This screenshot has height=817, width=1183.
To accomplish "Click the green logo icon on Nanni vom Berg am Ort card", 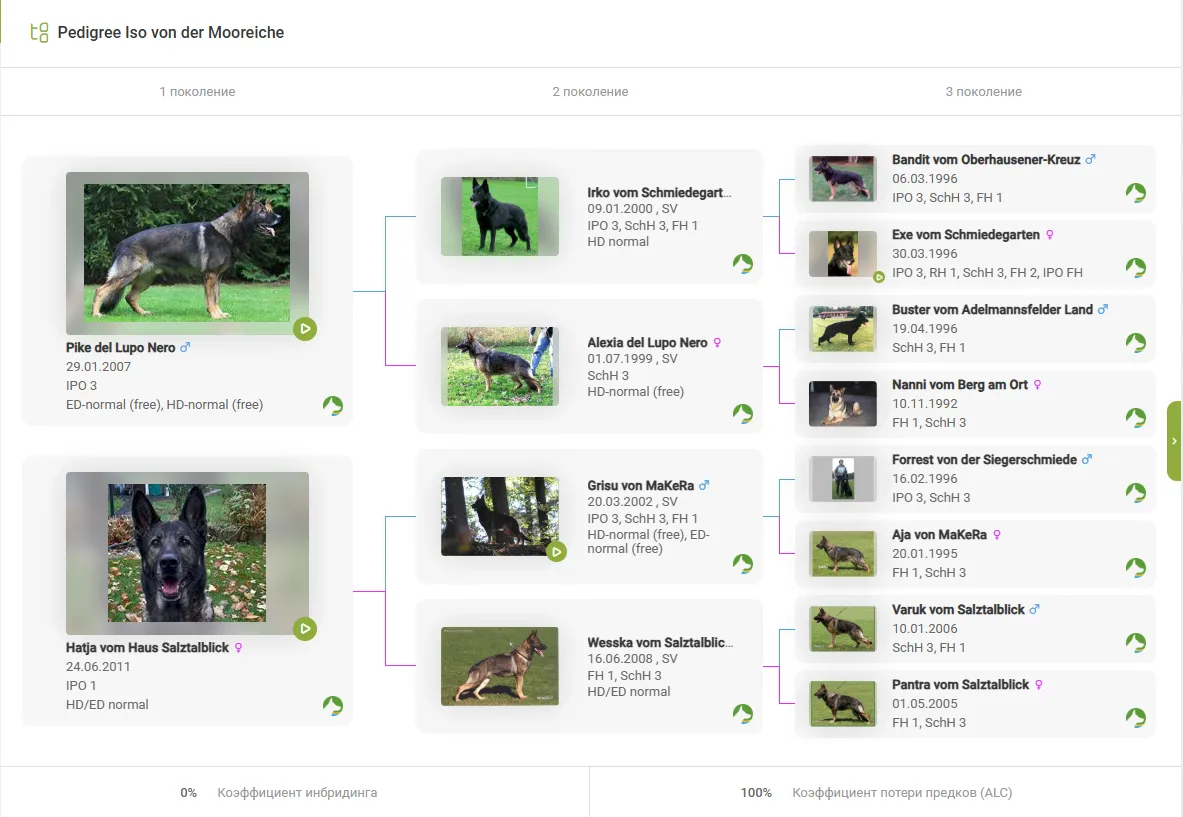I will 1135,418.
